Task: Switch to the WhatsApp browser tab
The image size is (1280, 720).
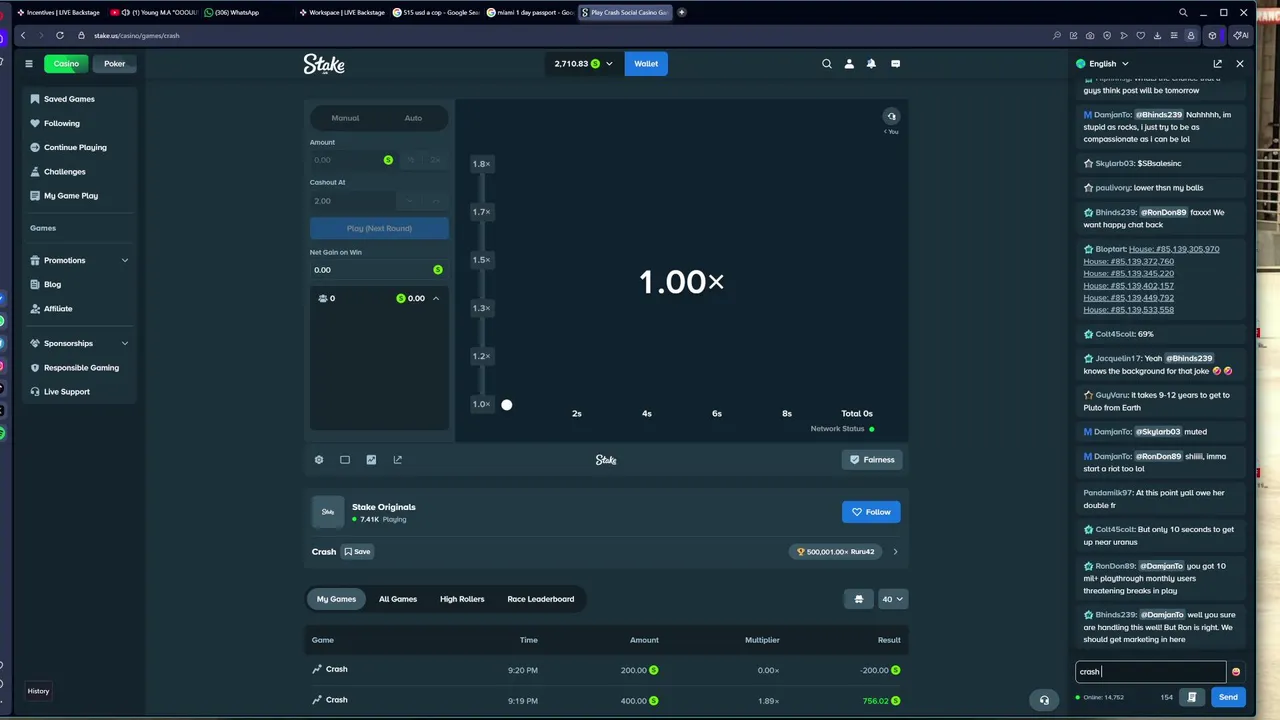Action: (x=236, y=12)
